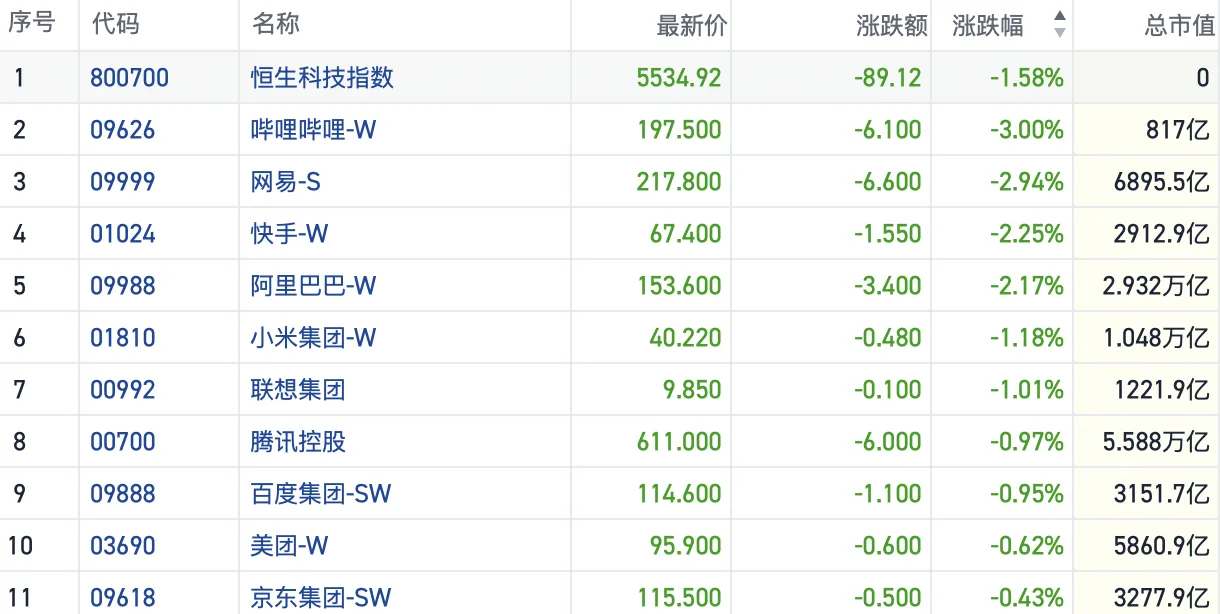
Task: Sort the table by 最新价 column header
Action: point(691,25)
